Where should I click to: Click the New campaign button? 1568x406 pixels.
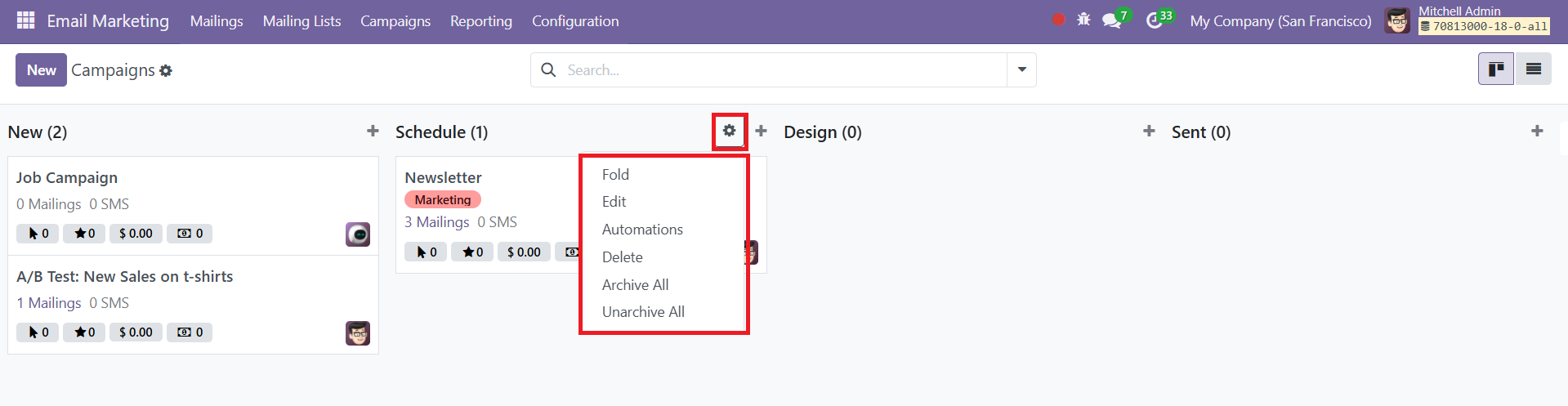(x=41, y=70)
